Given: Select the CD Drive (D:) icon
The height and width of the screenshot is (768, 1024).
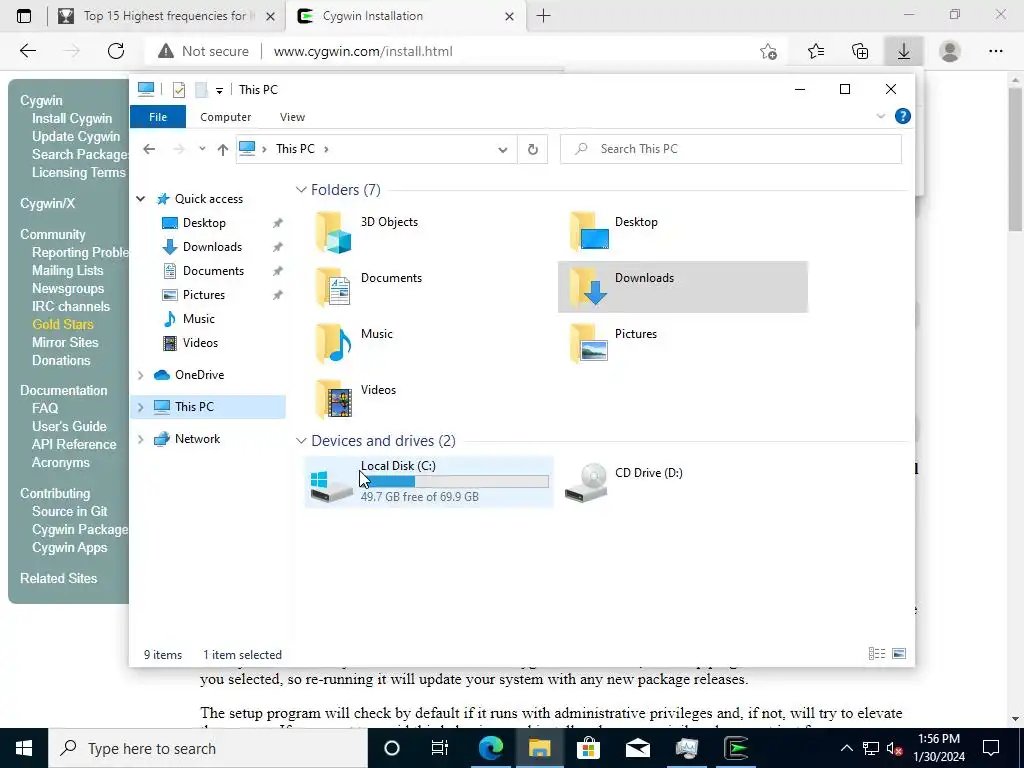Looking at the screenshot, I should (586, 483).
